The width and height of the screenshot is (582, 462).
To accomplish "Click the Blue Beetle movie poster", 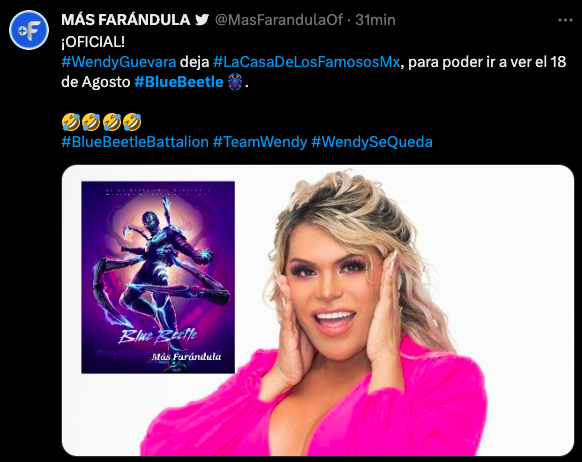I will [x=158, y=277].
